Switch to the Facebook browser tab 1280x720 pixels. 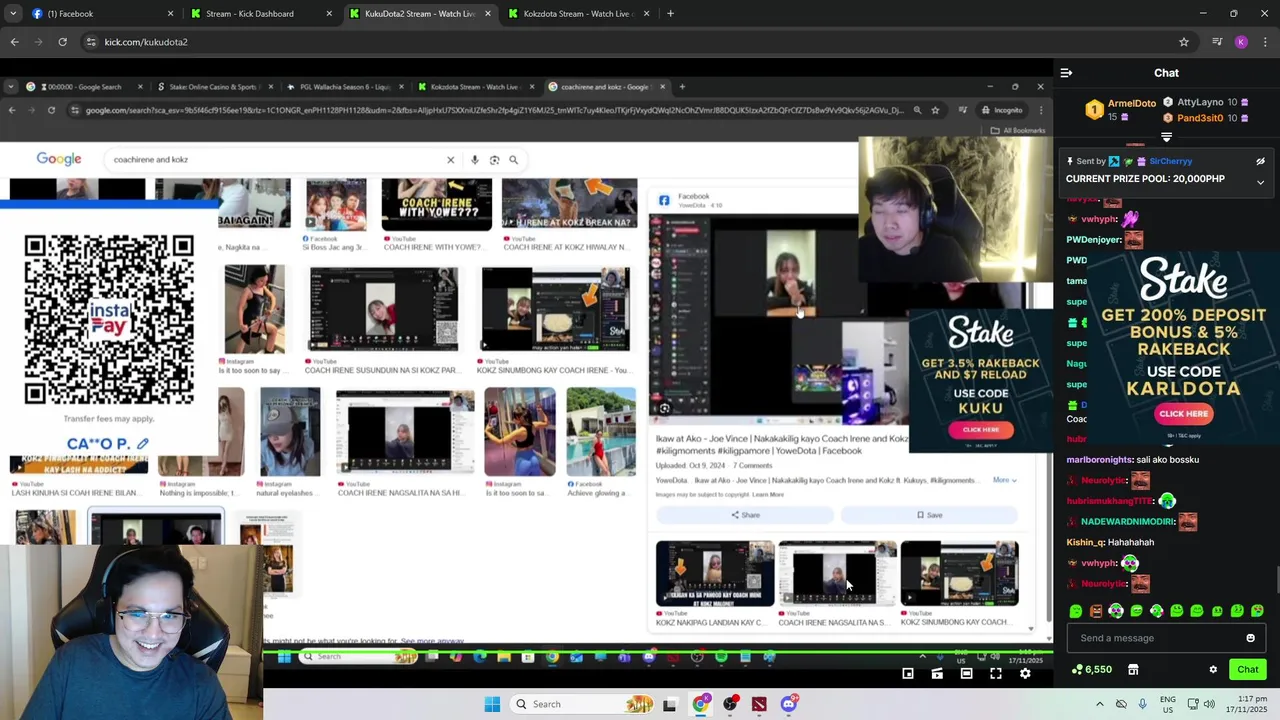[100, 14]
